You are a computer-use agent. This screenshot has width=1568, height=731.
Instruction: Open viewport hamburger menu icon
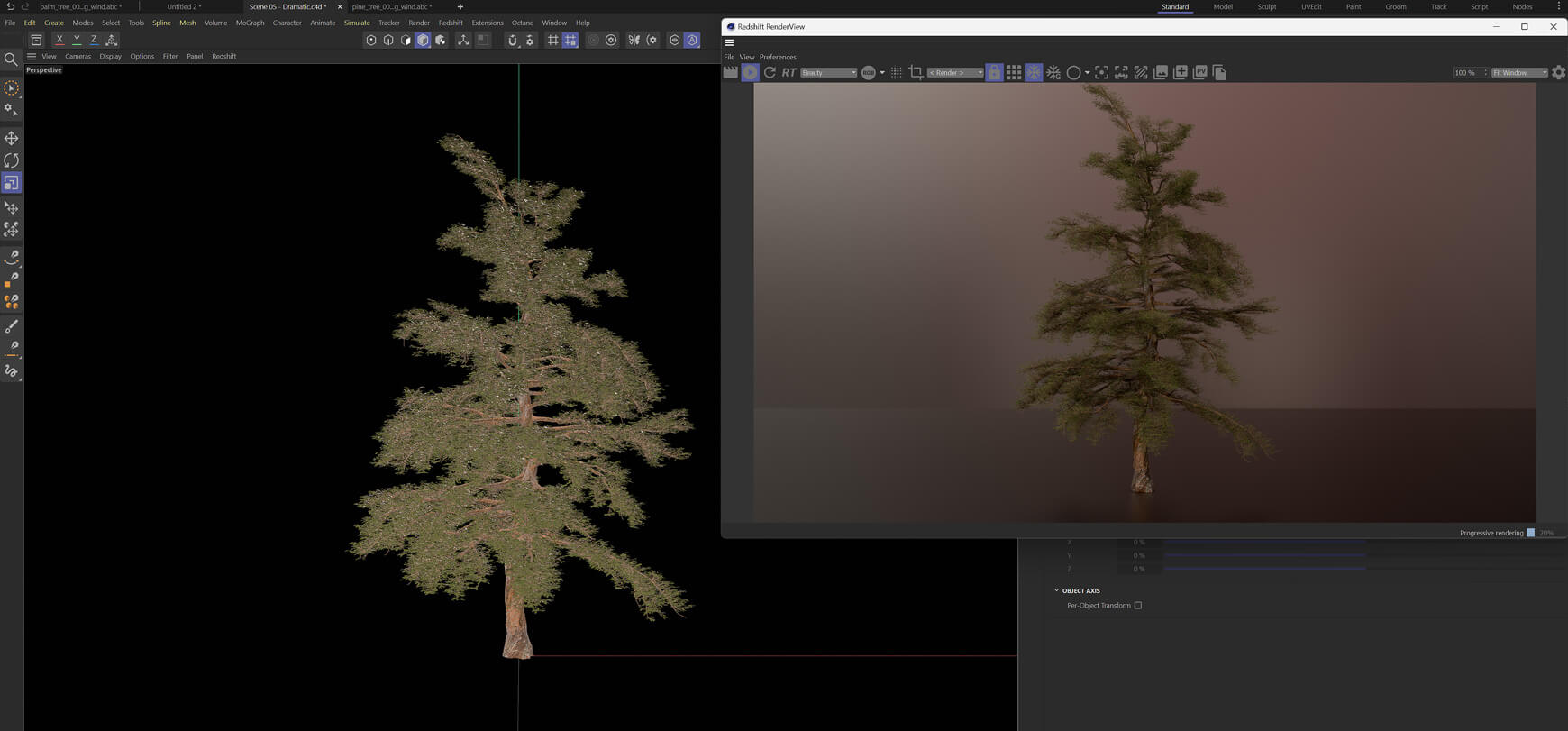tap(32, 56)
